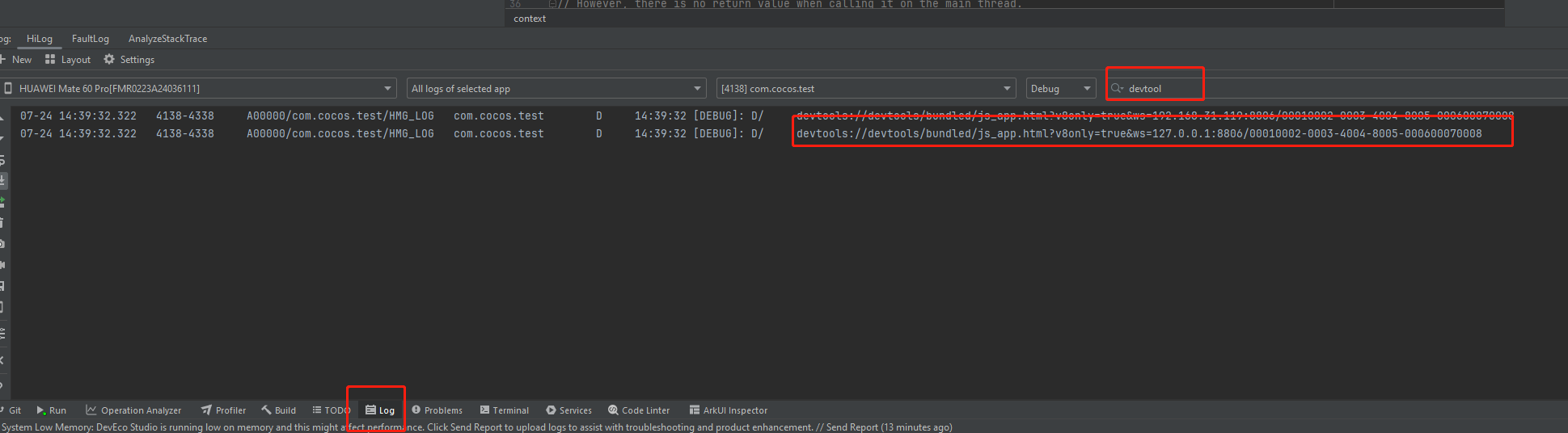This screenshot has height=433, width=1568.
Task: Open the FaultLog tab
Action: click(90, 39)
